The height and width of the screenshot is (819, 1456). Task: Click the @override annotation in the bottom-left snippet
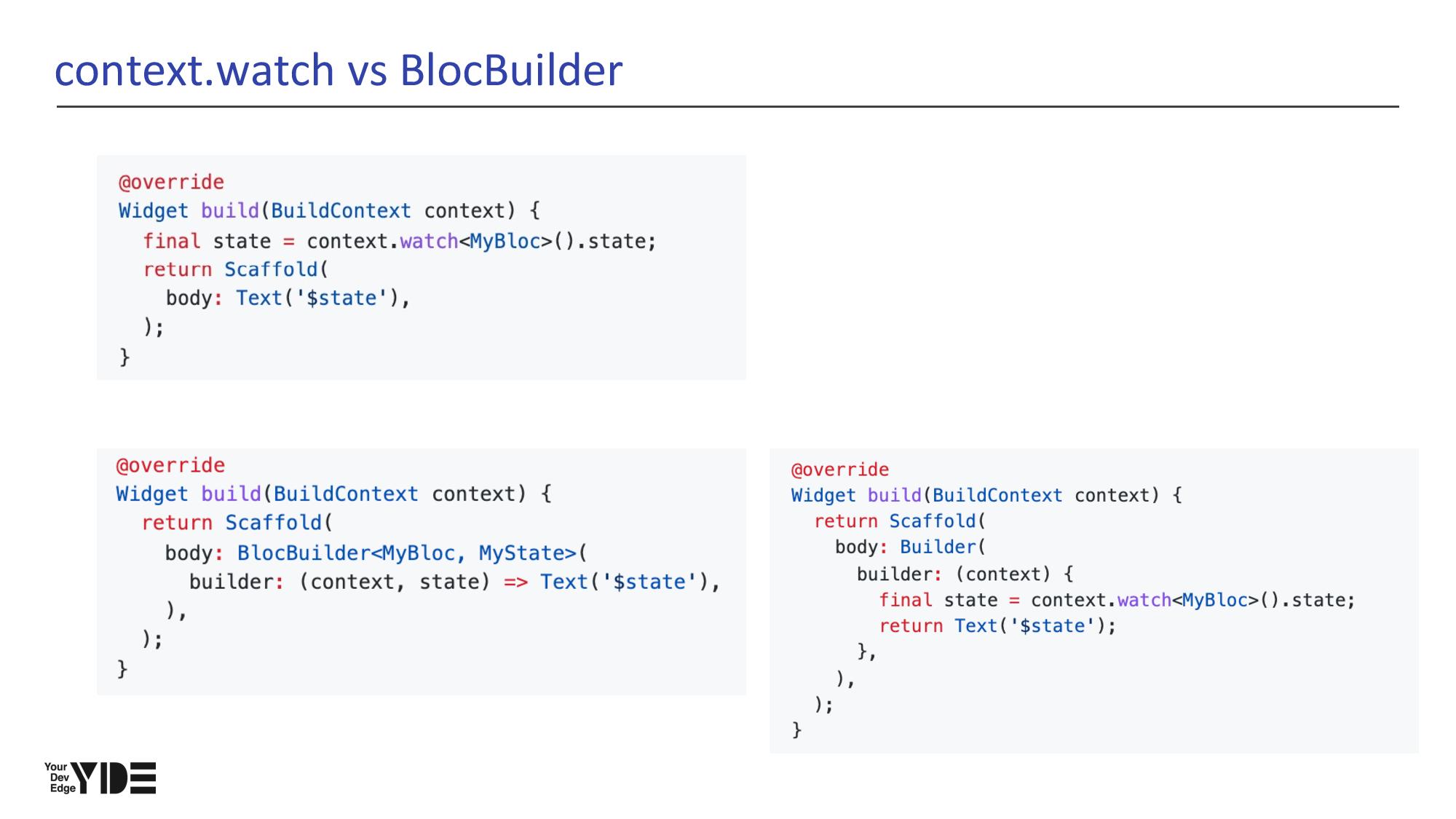pyautogui.click(x=170, y=465)
